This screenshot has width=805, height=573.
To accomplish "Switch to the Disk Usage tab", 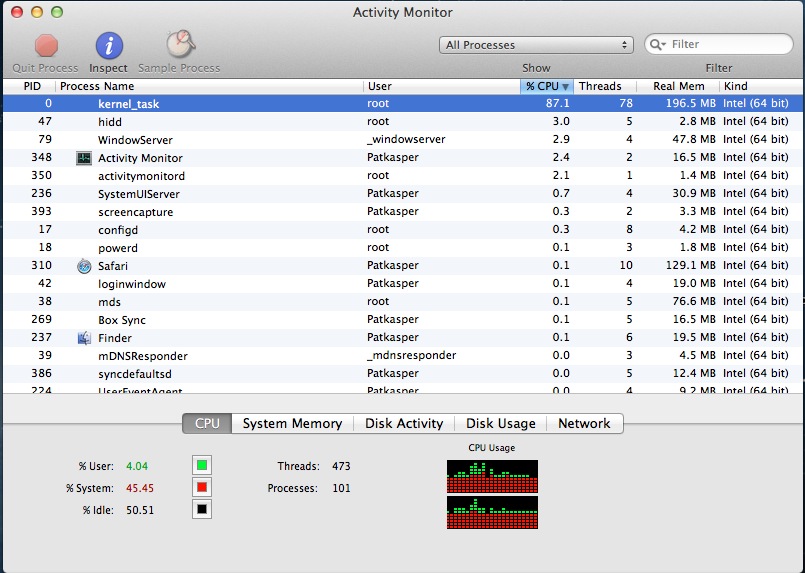I will click(501, 424).
